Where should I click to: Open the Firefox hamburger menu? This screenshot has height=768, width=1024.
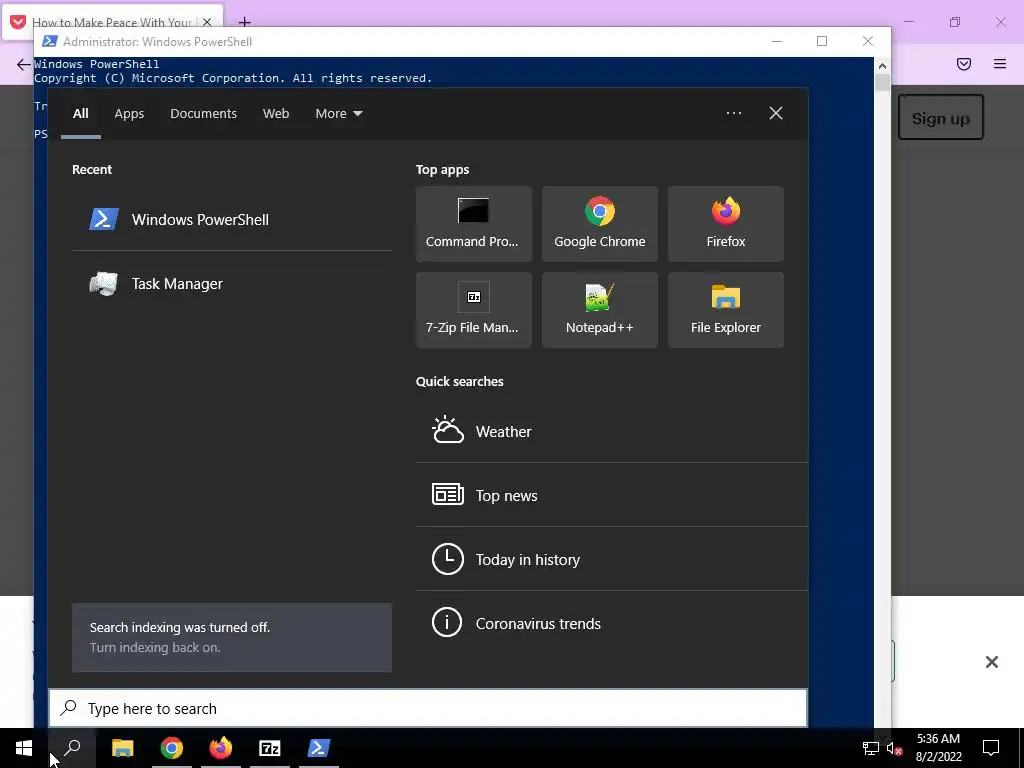[1000, 63]
